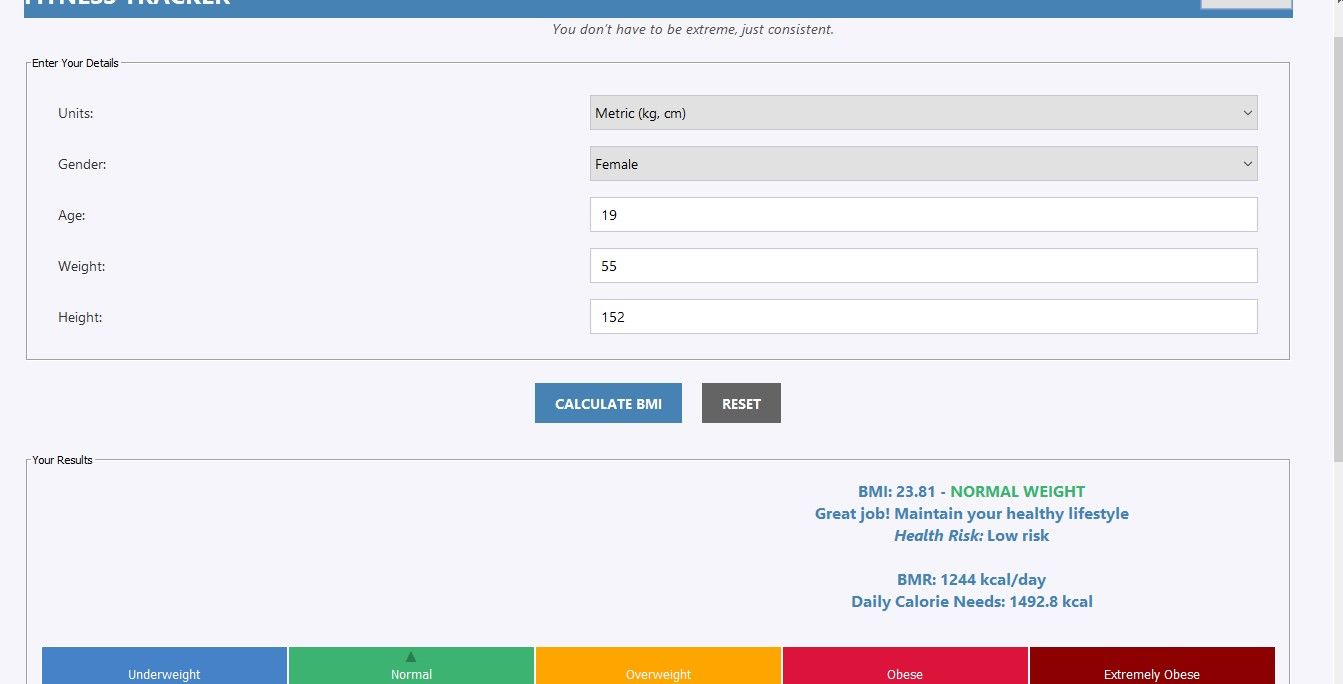Viewport: 1343px width, 684px height.
Task: Open the Gender dropdown showing Female
Action: click(x=923, y=164)
